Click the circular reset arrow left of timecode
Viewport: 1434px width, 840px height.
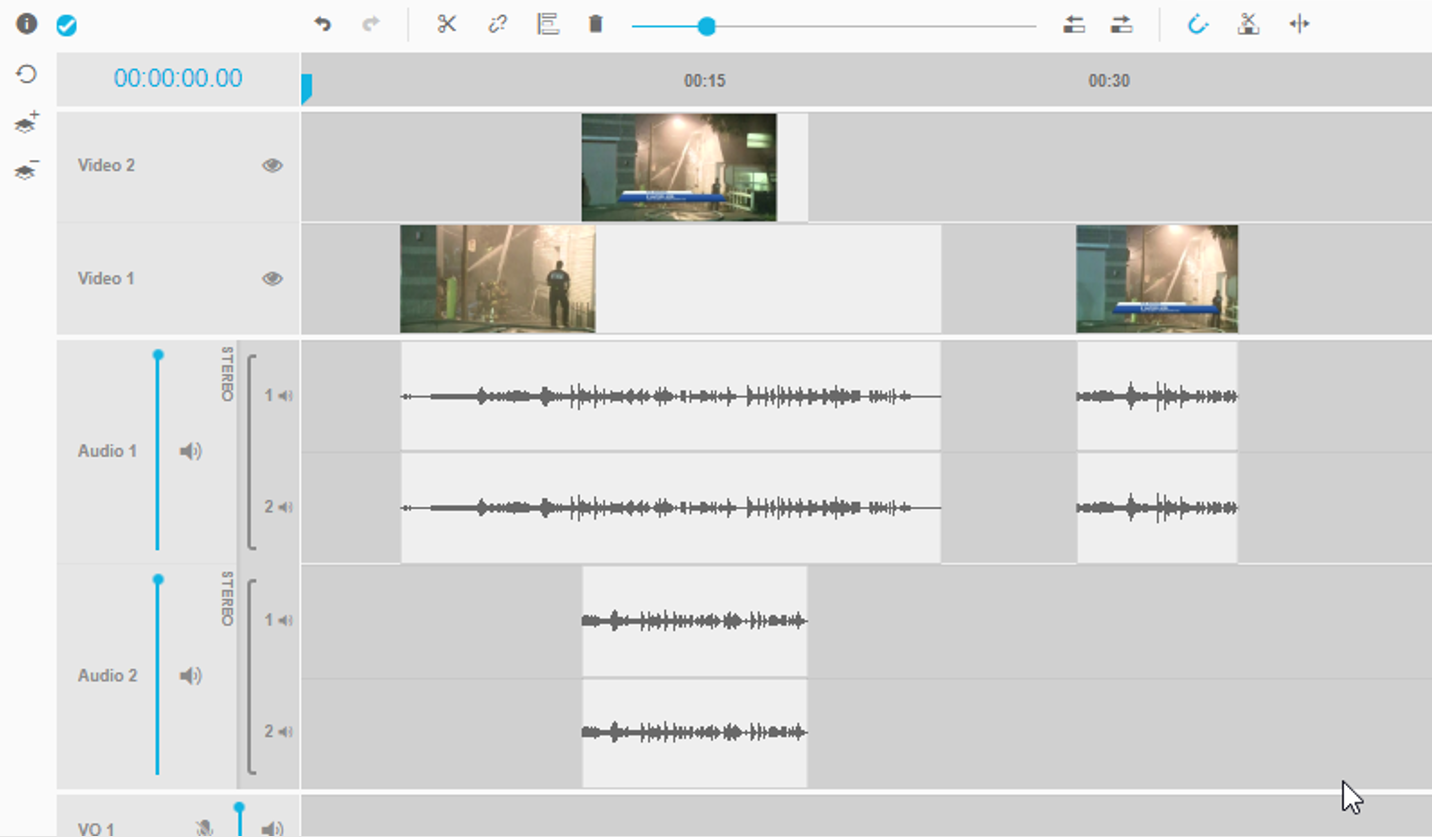pyautogui.click(x=27, y=75)
